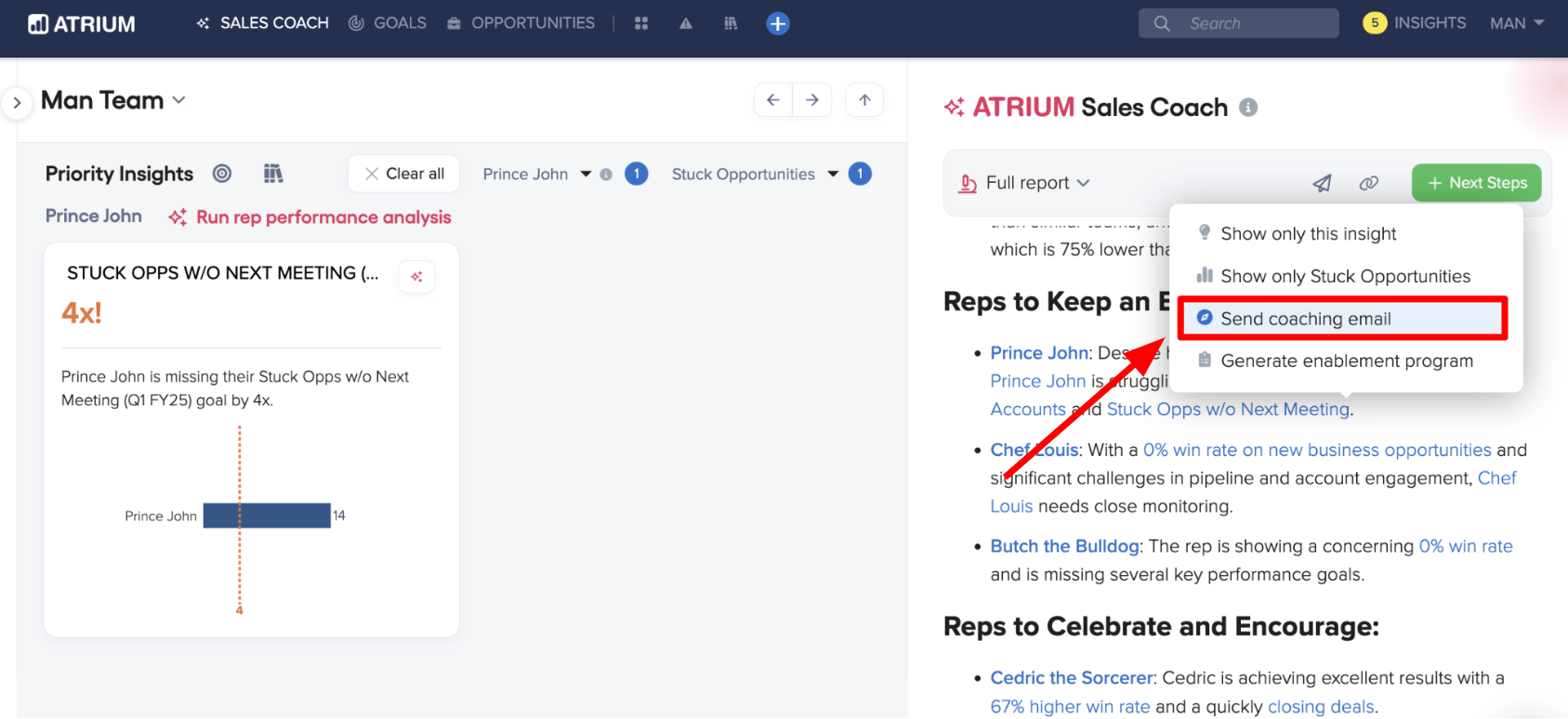
Task: Open the Chef Louis rep link
Action: pos(1034,451)
